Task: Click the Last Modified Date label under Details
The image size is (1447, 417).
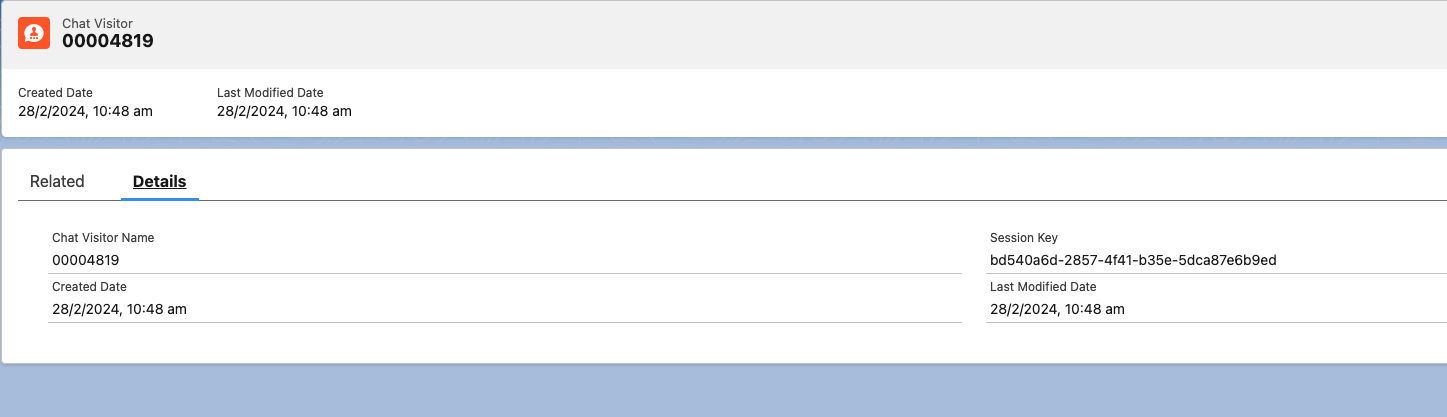Action: tap(1043, 287)
